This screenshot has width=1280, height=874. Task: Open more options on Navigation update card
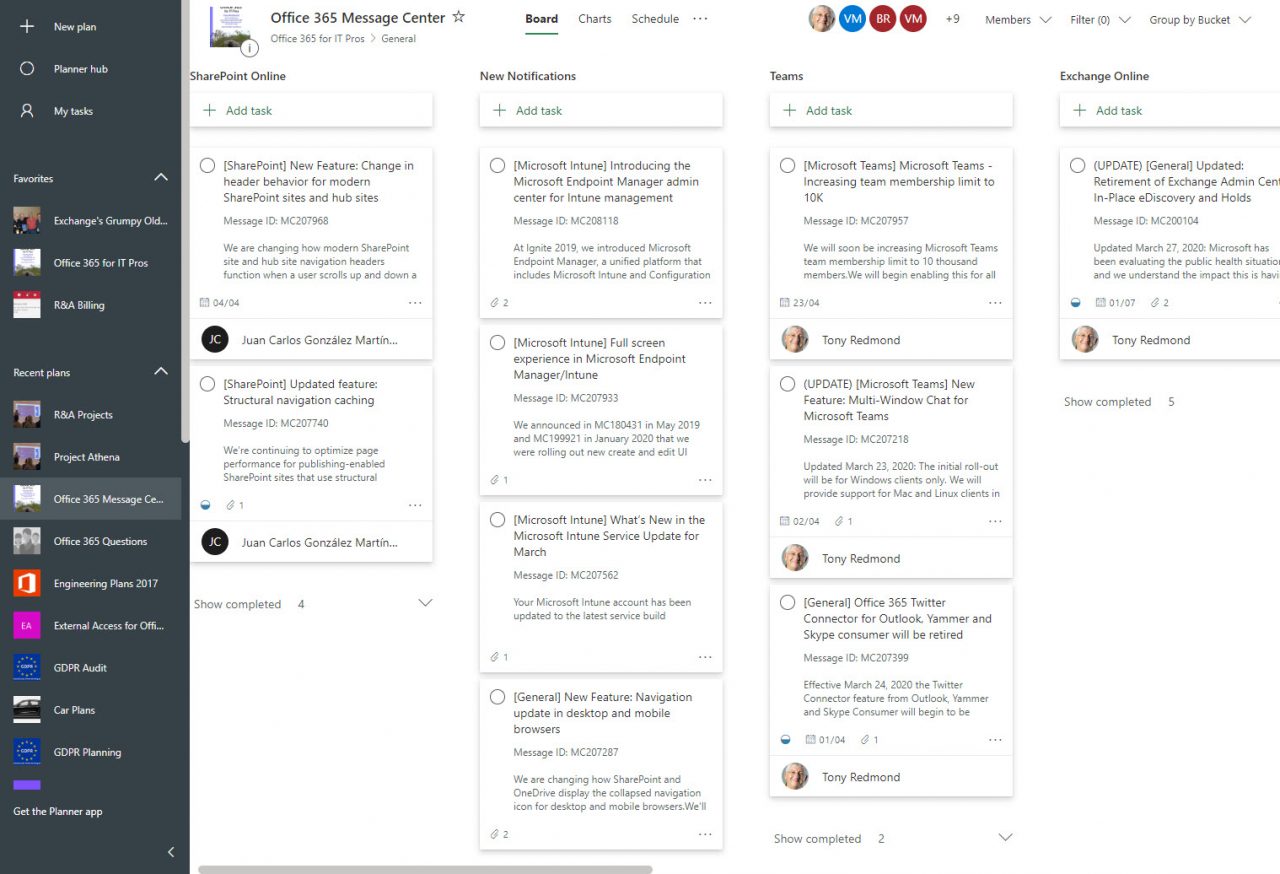(x=705, y=834)
